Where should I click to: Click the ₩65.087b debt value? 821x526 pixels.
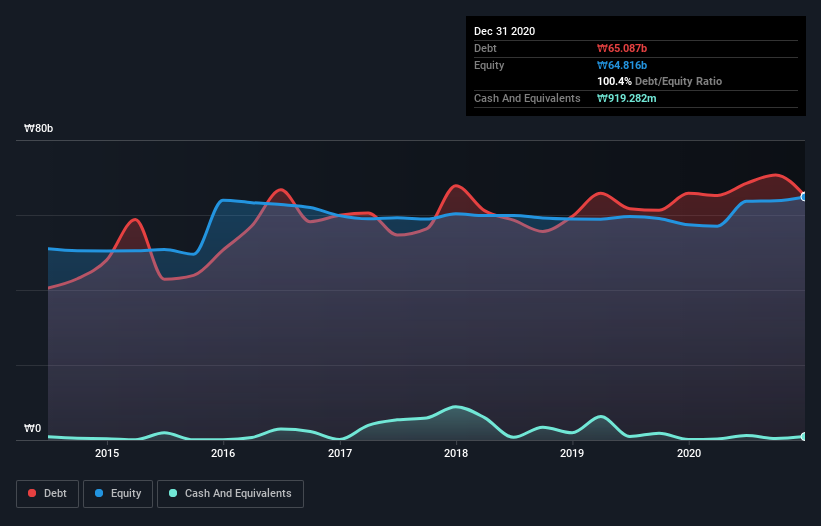[622, 48]
